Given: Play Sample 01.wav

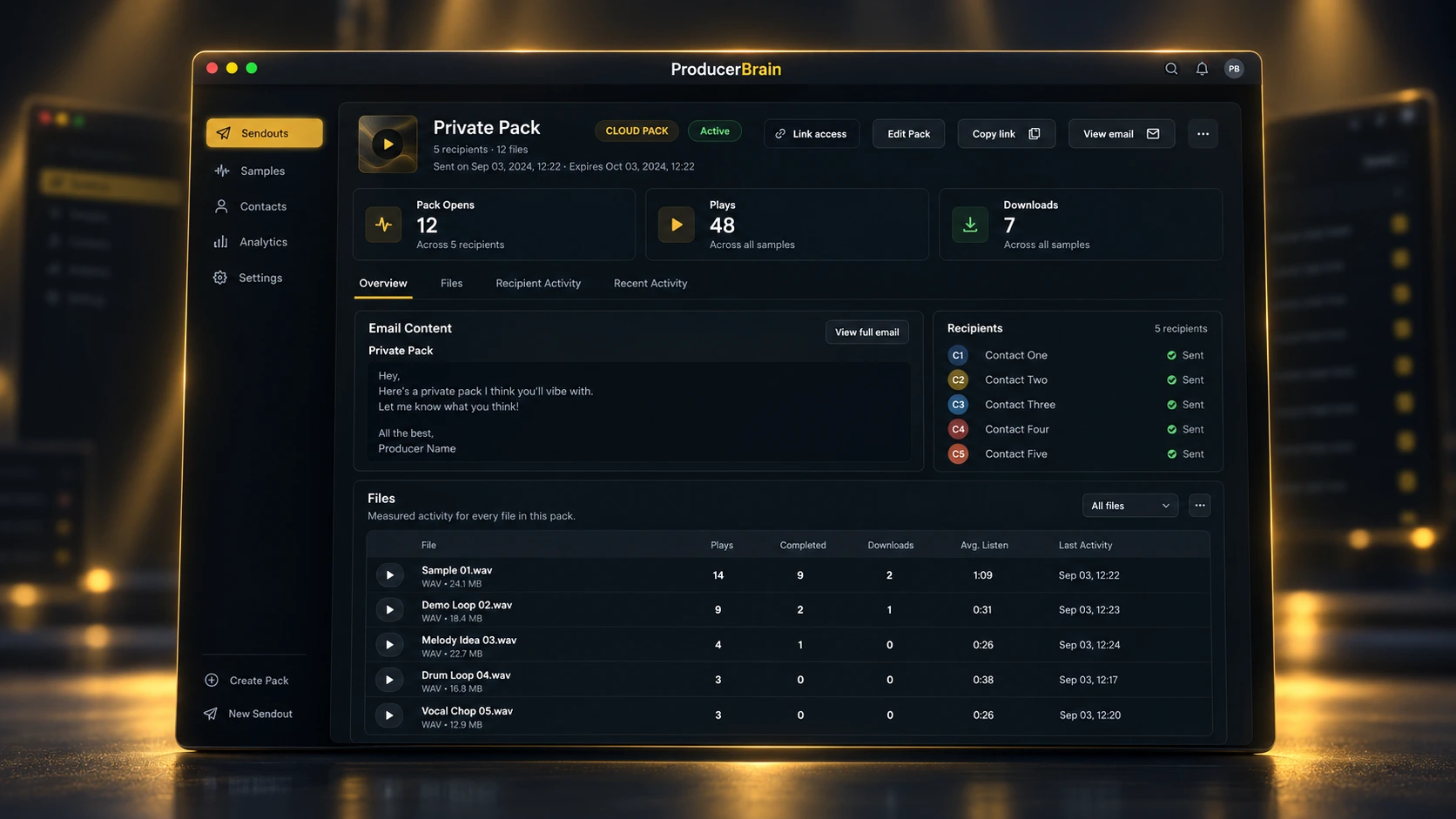Looking at the screenshot, I should (389, 575).
